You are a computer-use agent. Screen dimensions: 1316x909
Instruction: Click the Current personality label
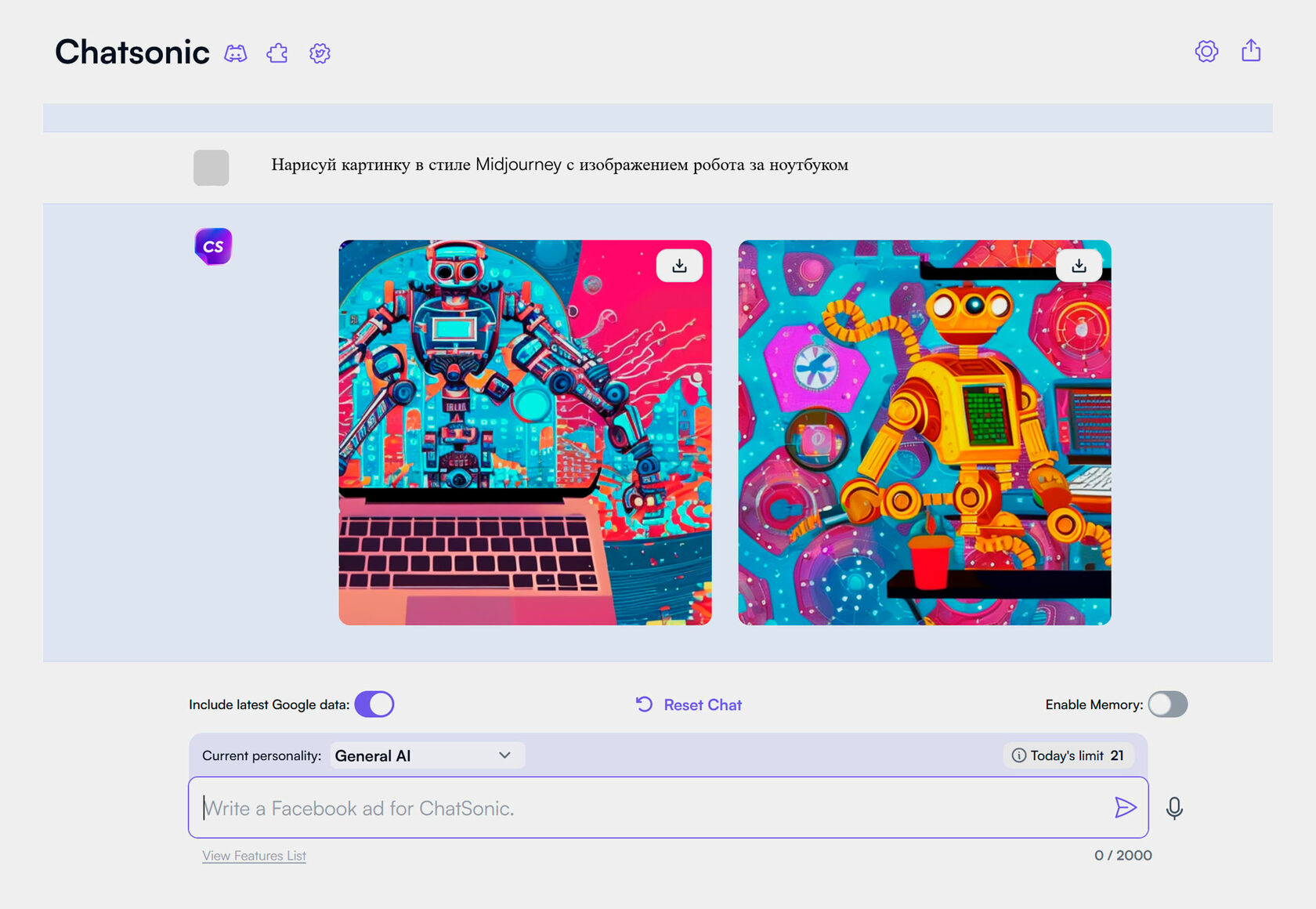click(262, 755)
